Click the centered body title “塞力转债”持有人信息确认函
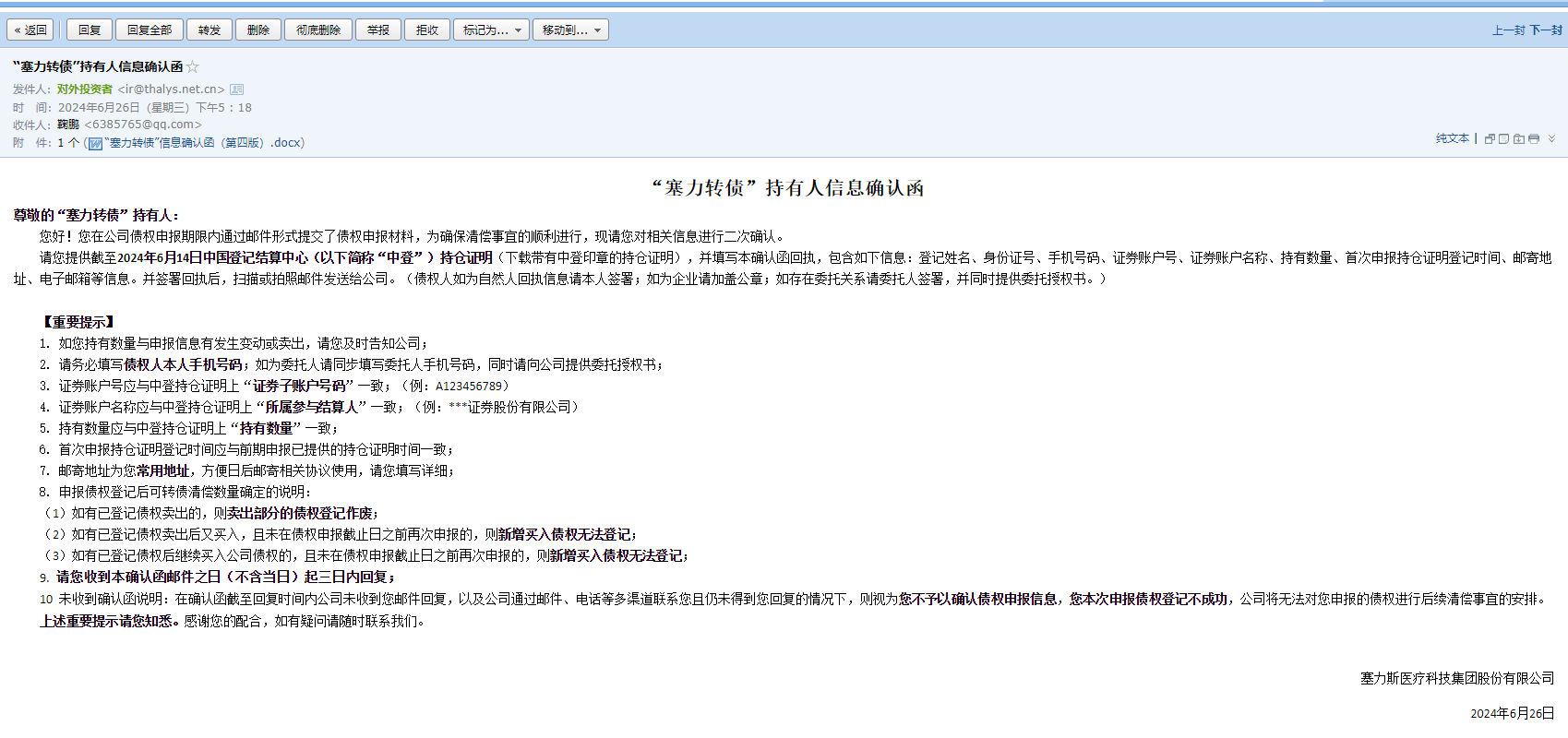This screenshot has height=738, width=1568. [788, 188]
